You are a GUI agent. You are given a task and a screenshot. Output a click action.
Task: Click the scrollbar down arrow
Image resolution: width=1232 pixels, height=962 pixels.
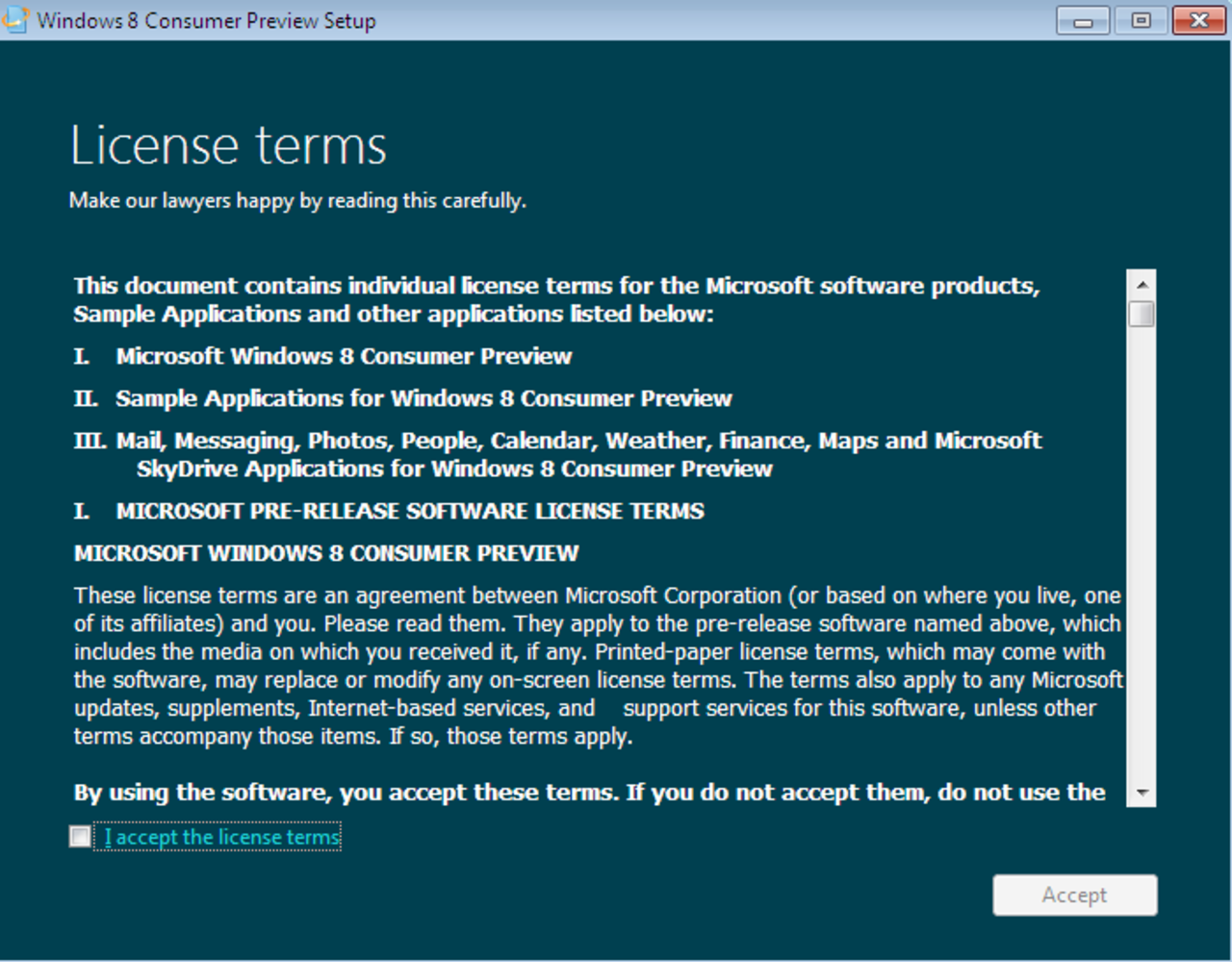1142,793
